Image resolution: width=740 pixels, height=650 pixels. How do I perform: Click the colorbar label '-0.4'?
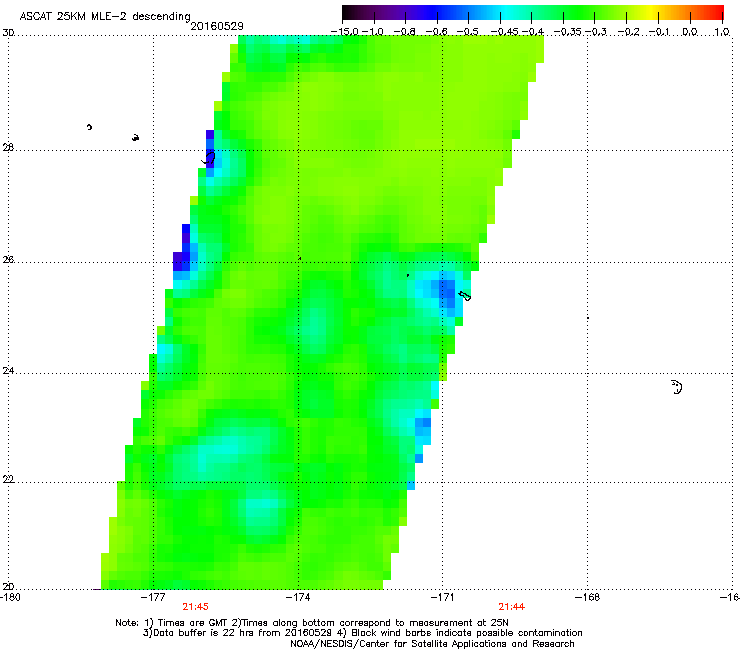click(x=533, y=32)
